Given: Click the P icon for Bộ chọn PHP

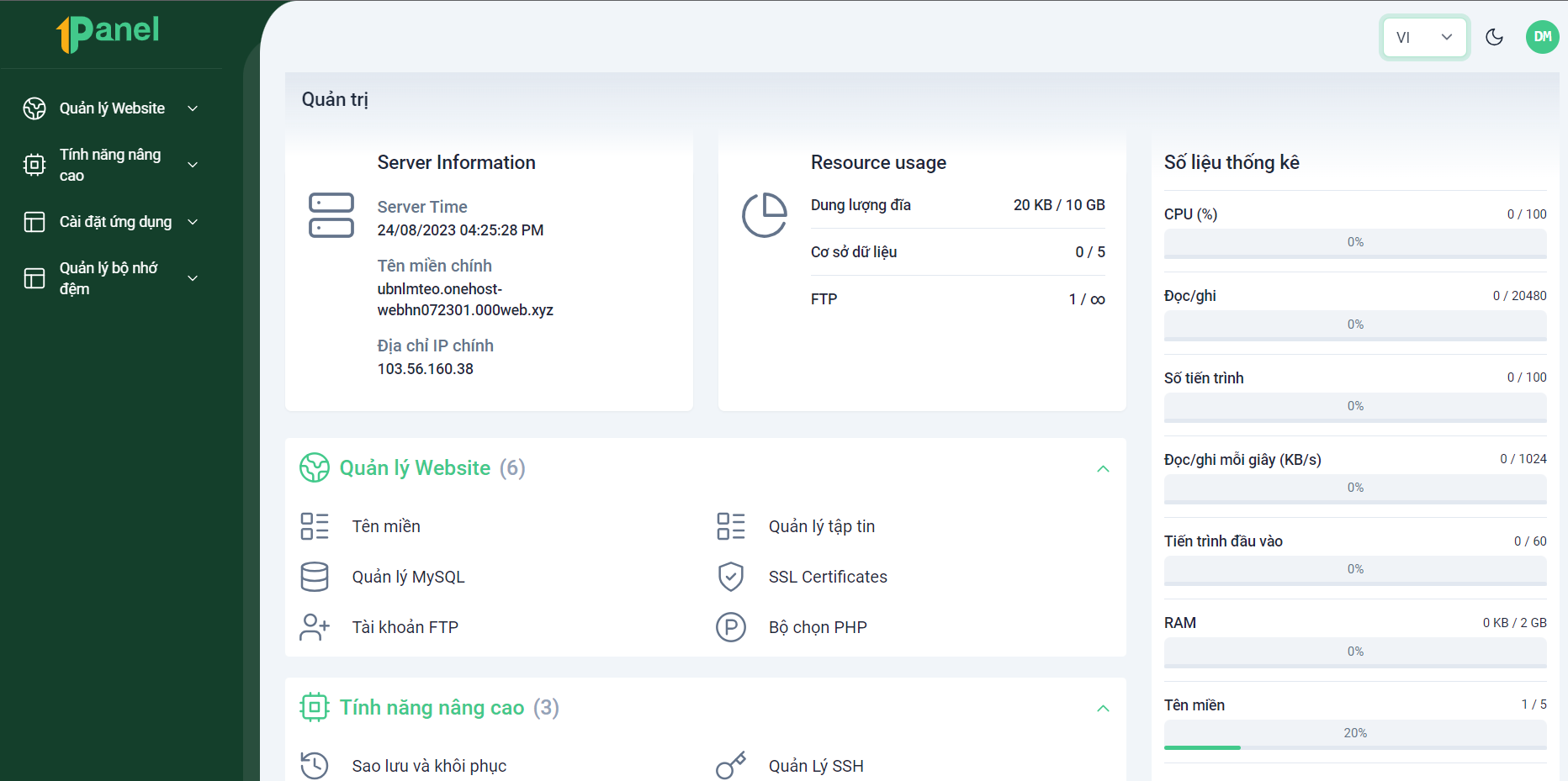Looking at the screenshot, I should coord(731,627).
